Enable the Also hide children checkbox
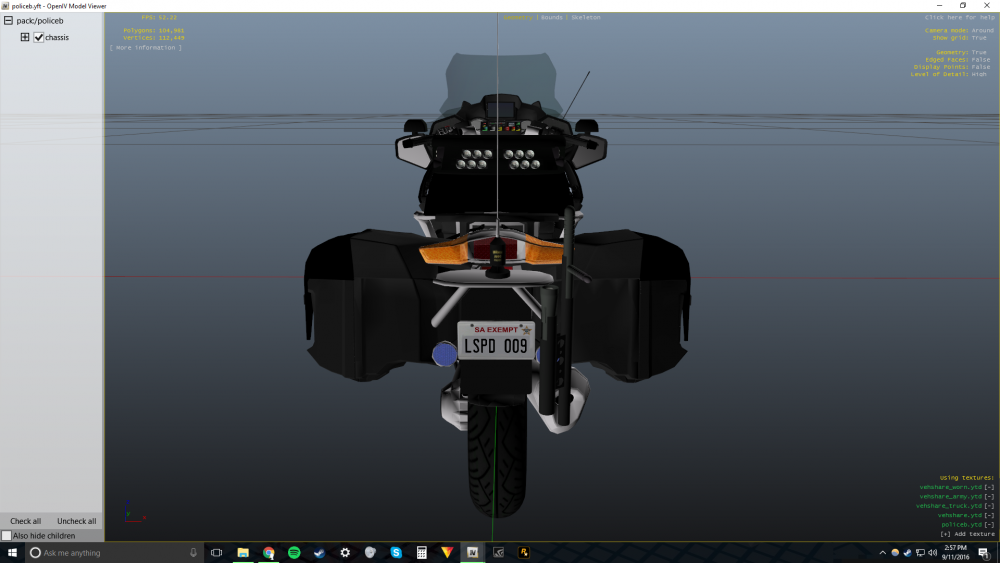 (x=6, y=536)
